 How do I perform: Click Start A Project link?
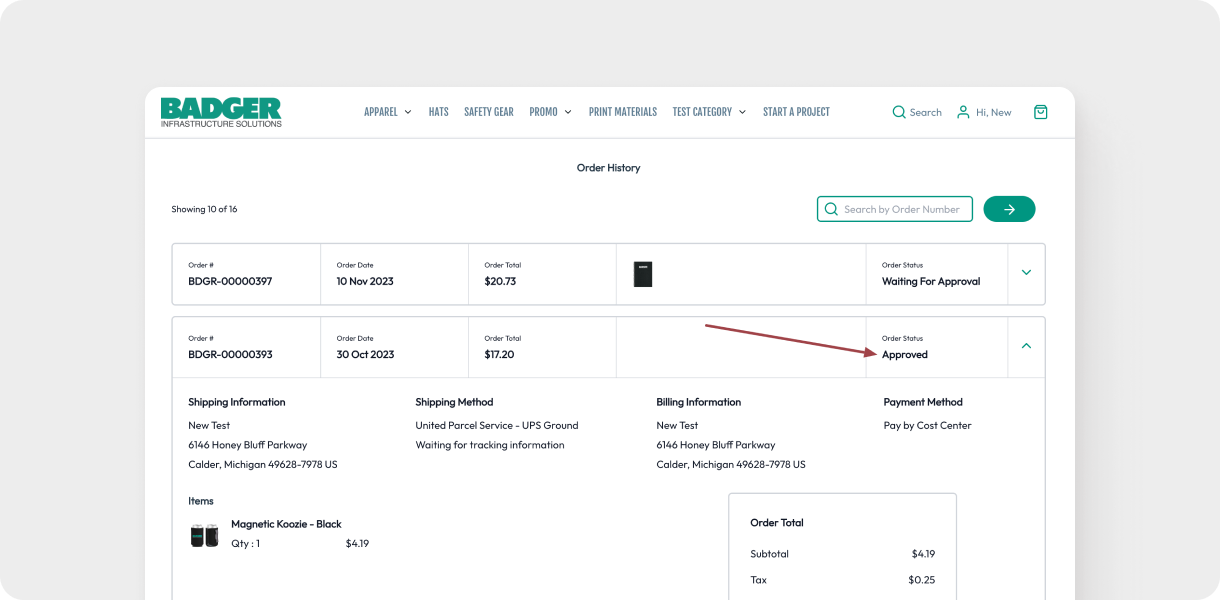(796, 112)
